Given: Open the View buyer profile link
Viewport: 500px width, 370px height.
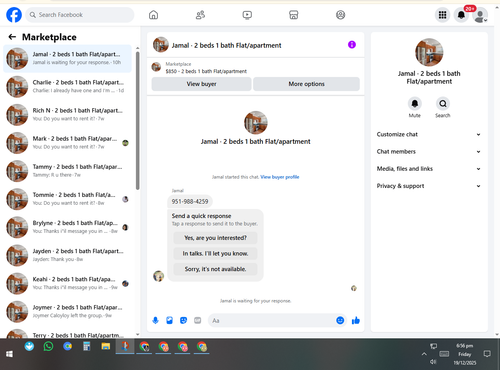Looking at the screenshot, I should [x=280, y=177].
